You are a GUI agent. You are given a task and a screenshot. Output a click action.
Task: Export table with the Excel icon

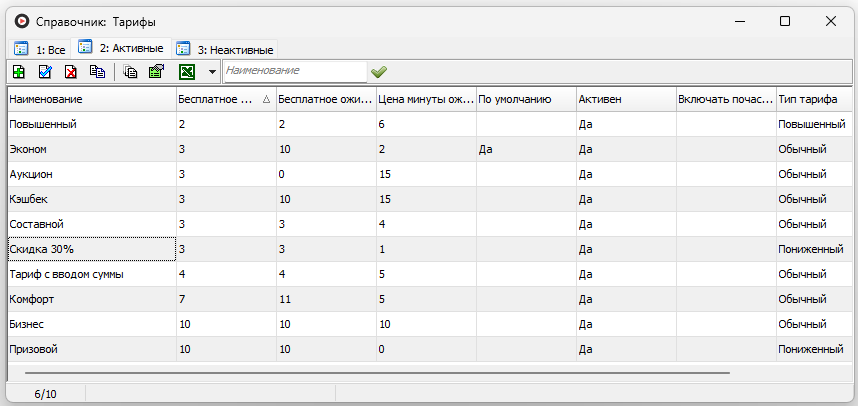point(188,72)
